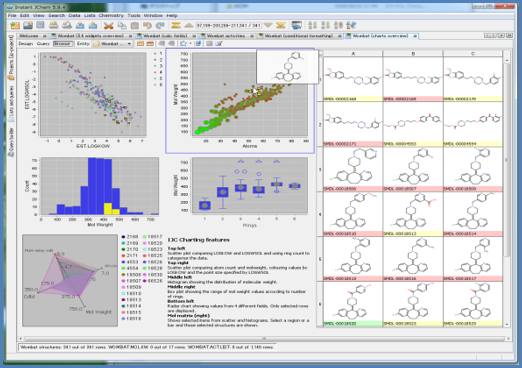
Task: Click column B header in matrix
Action: [x=413, y=53]
